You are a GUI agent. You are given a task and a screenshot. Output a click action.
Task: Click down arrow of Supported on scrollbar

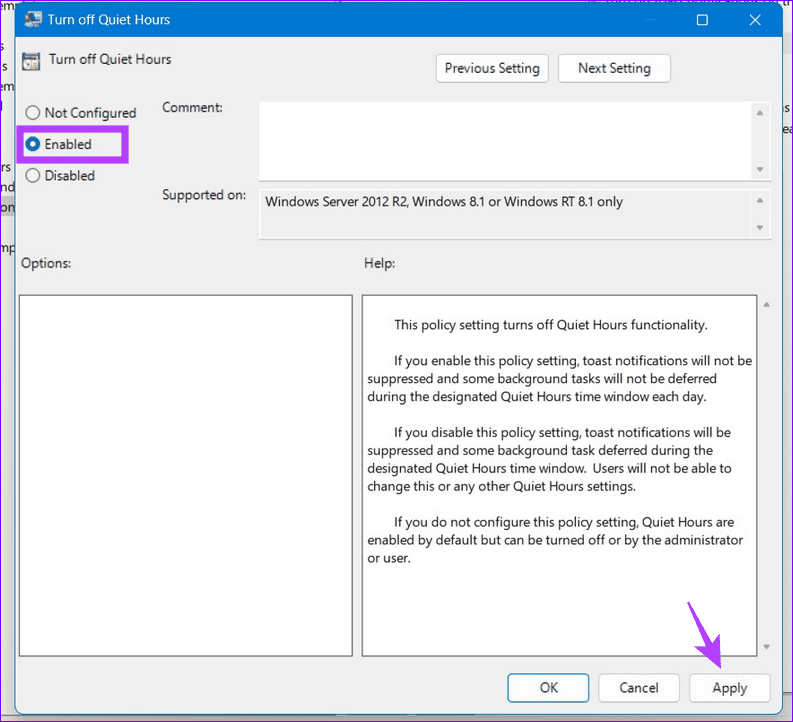761,228
